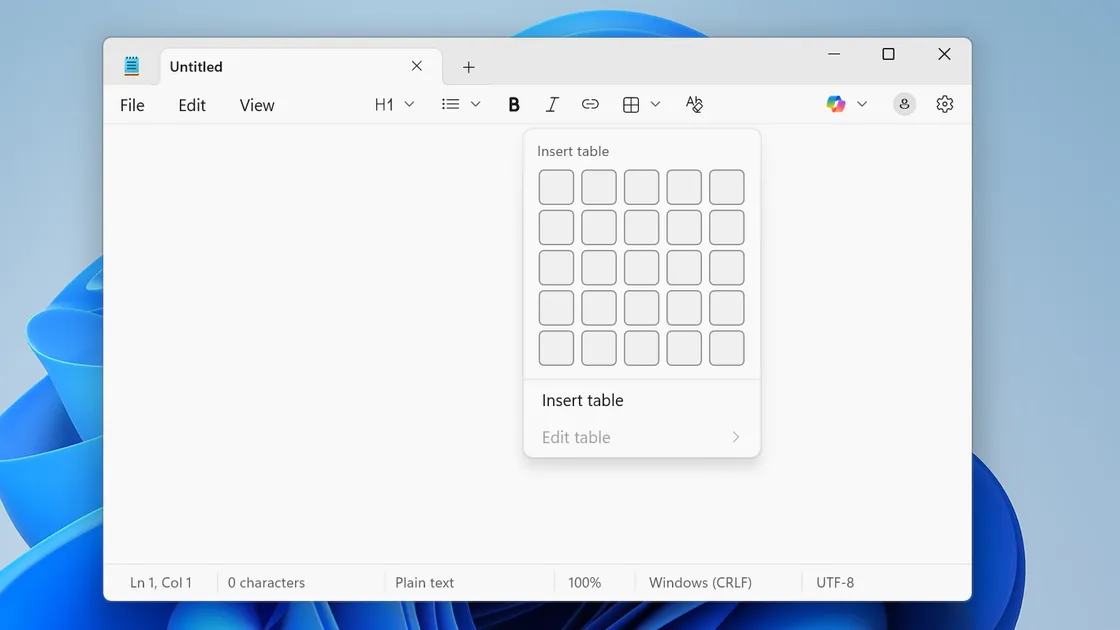The width and height of the screenshot is (1120, 630).
Task: Select the table formatting icon
Action: [630, 103]
